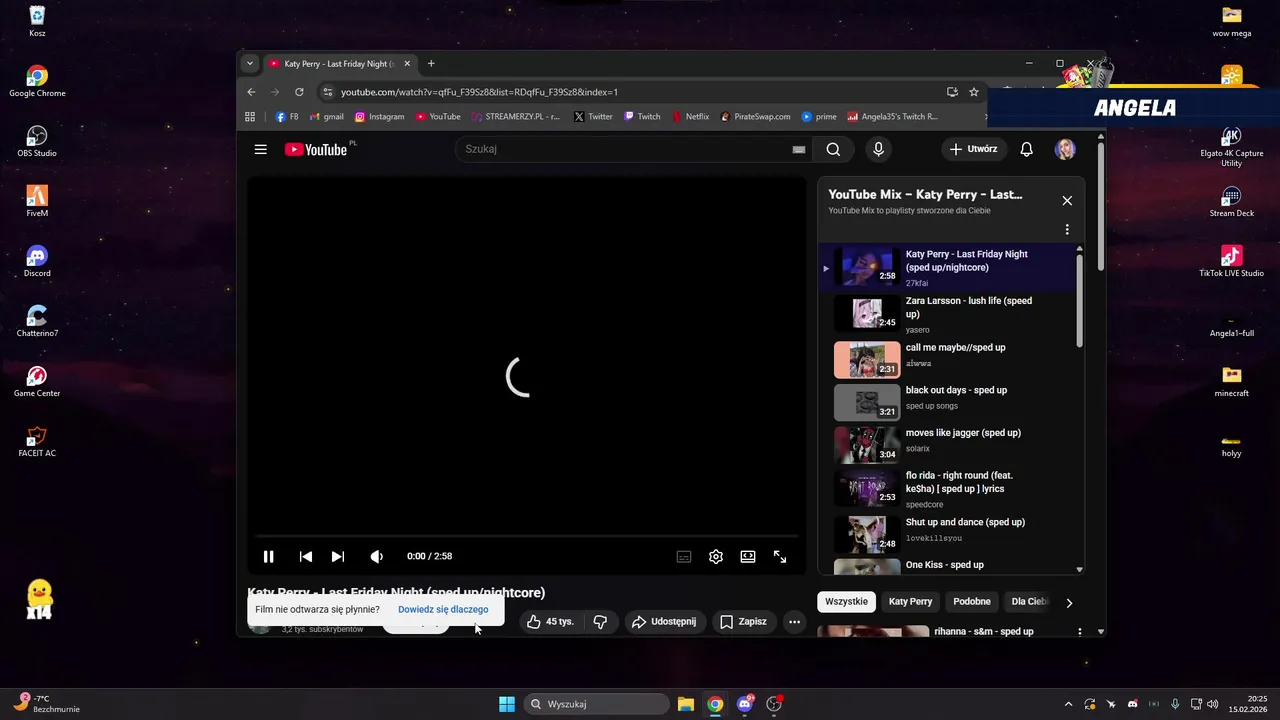This screenshot has height=720, width=1280.
Task: Open on-screen keyboard icon in search box
Action: (799, 149)
